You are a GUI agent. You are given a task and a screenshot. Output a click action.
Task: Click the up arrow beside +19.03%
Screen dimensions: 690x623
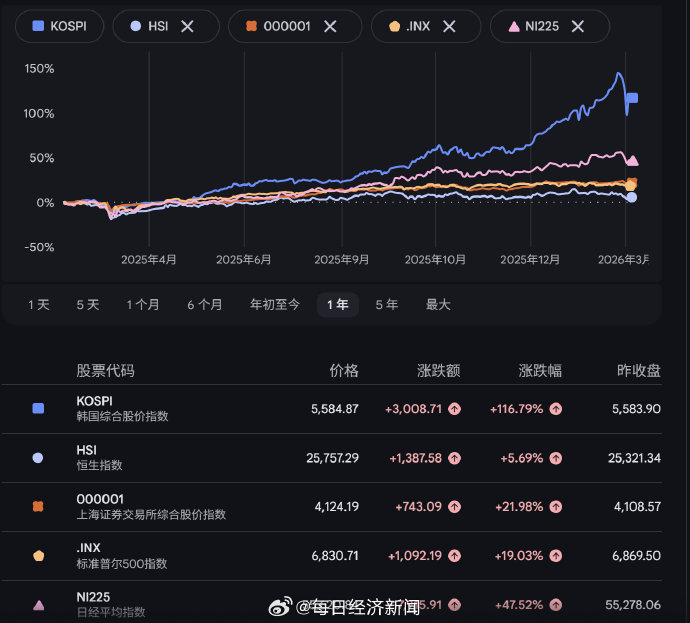point(556,556)
